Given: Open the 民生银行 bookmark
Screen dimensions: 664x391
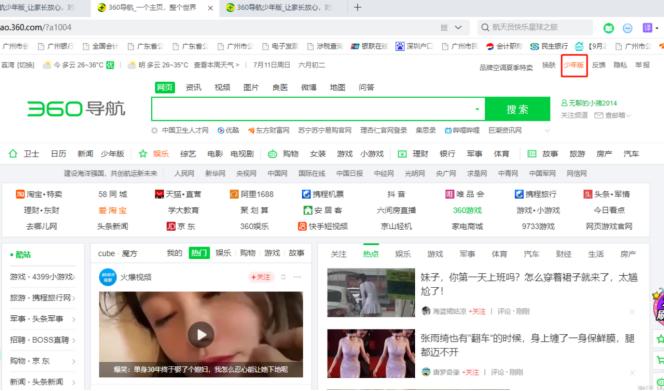Looking at the screenshot, I should 549,46.
